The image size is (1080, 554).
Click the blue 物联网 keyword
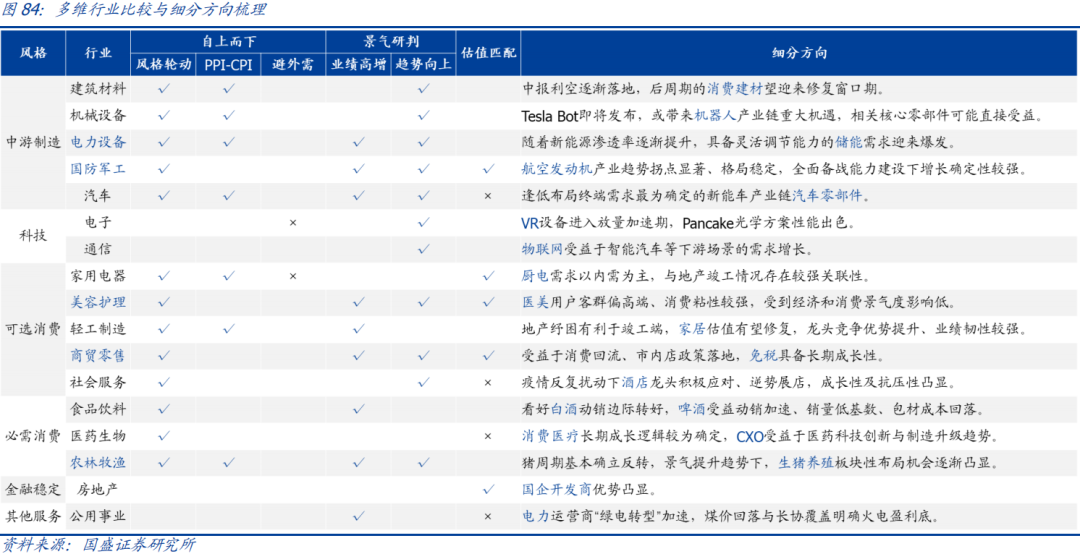(543, 249)
